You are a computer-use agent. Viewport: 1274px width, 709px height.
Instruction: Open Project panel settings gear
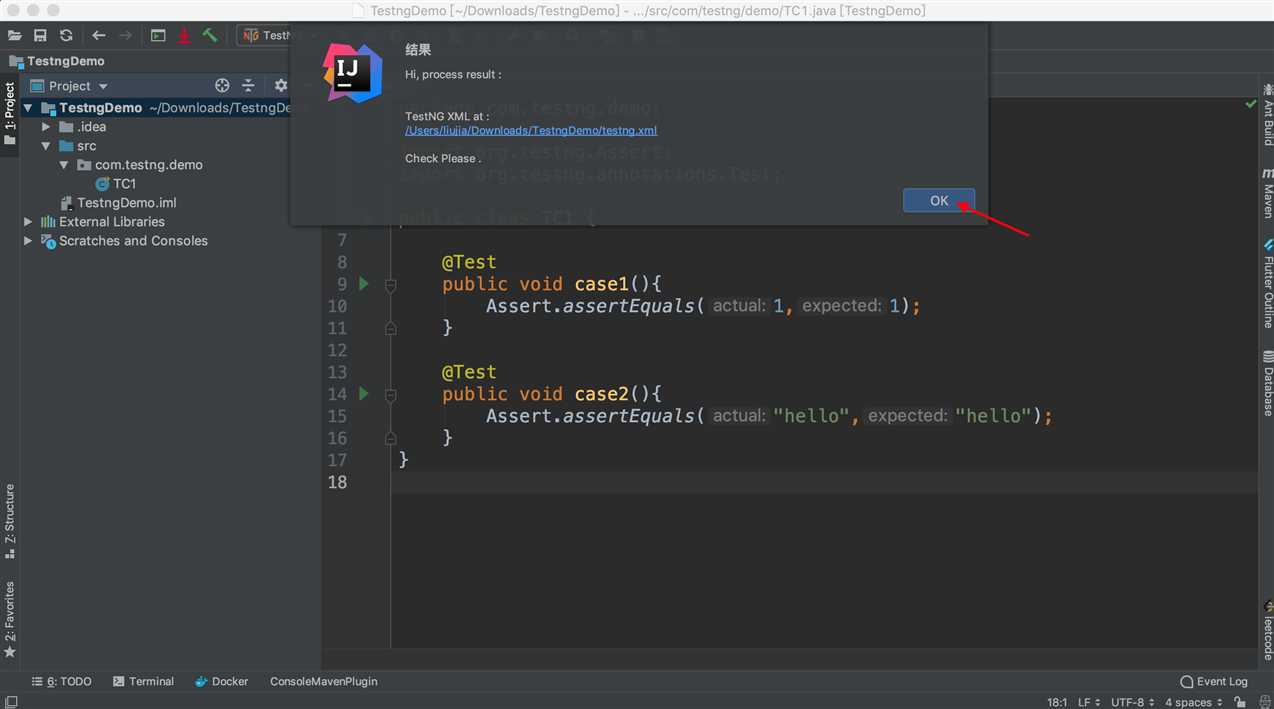[x=281, y=86]
